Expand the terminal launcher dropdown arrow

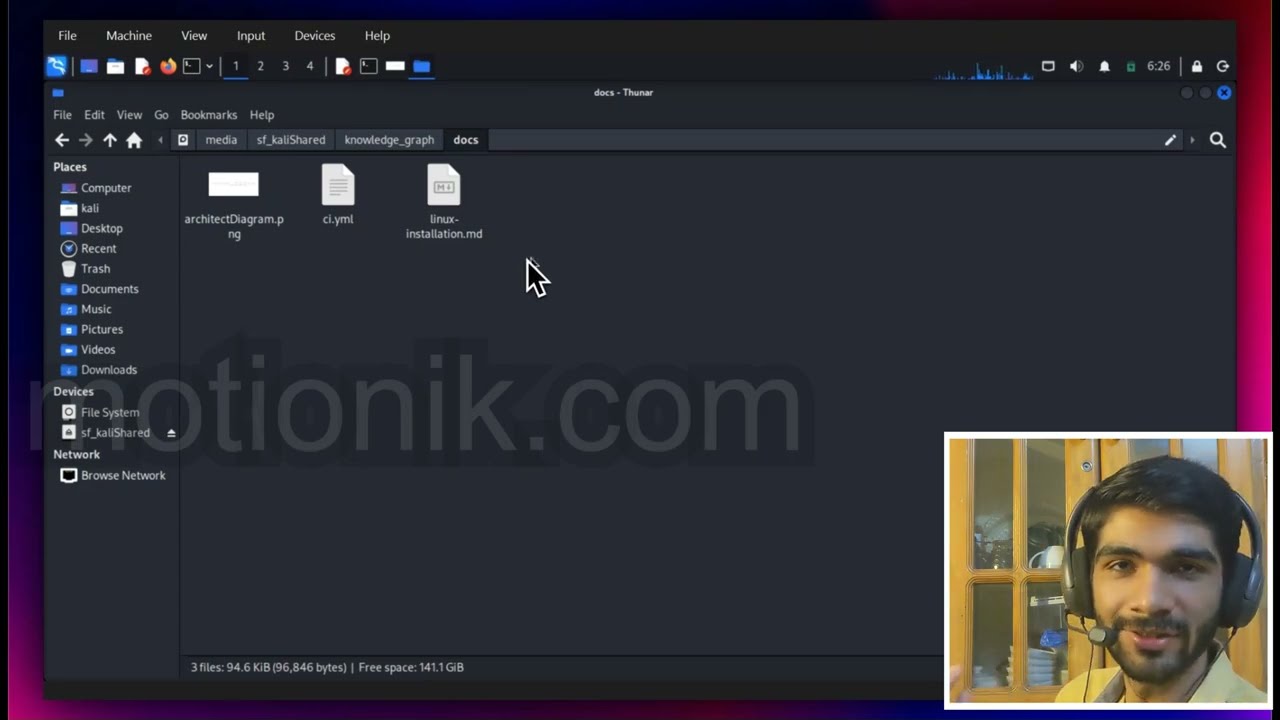[x=209, y=66]
